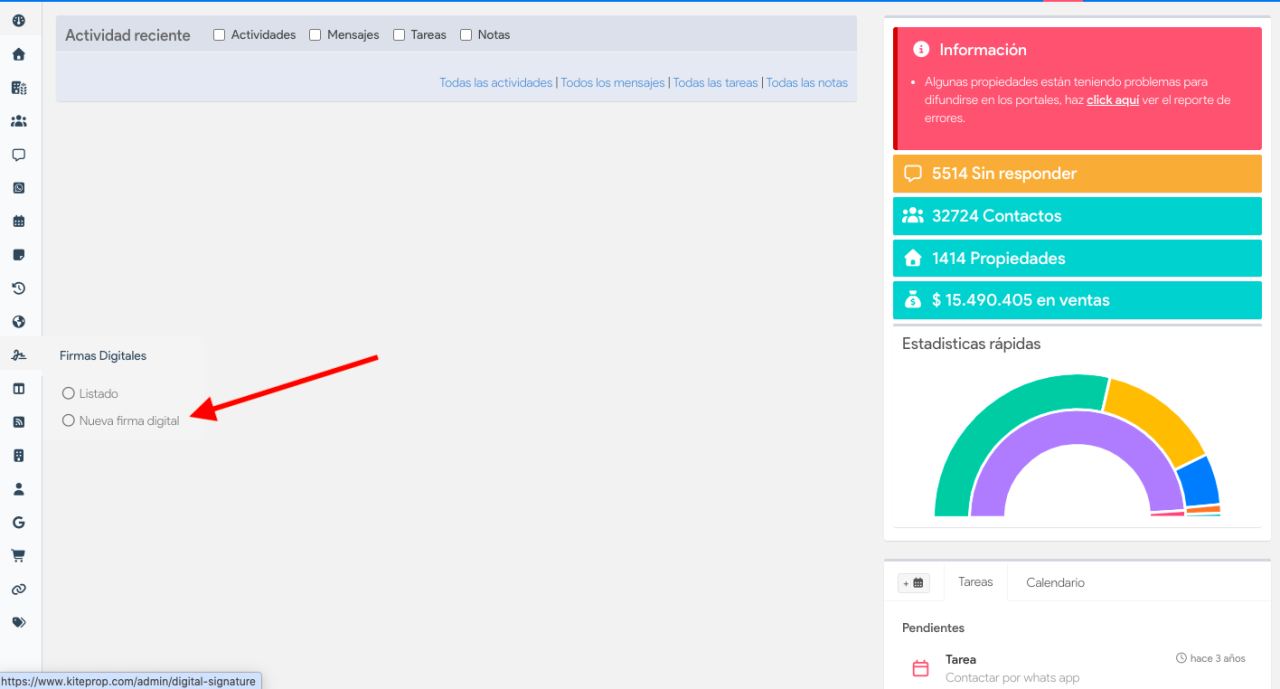The height and width of the screenshot is (689, 1280).
Task: Open the Todas las tareas link
Action: point(715,83)
